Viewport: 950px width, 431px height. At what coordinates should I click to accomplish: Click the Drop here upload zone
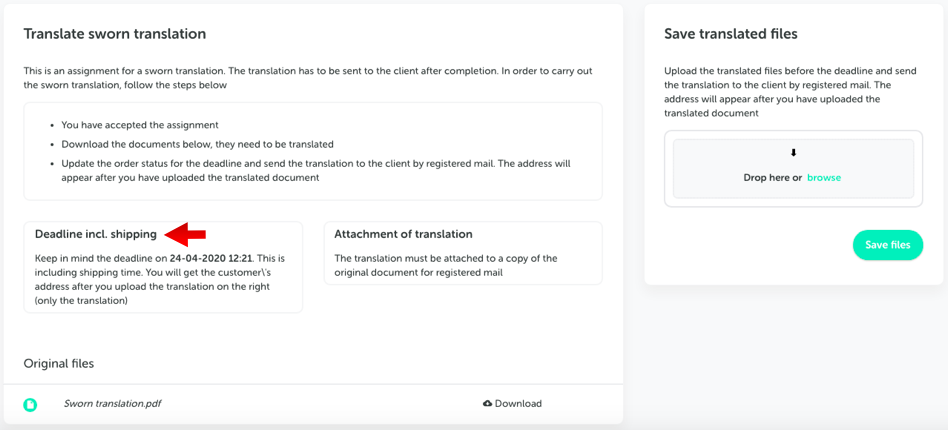coord(794,169)
